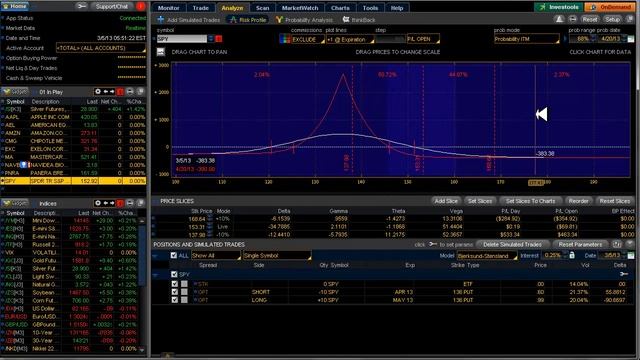Click Delete Simulated Trades button
This screenshot has width=640, height=360.
coord(512,244)
